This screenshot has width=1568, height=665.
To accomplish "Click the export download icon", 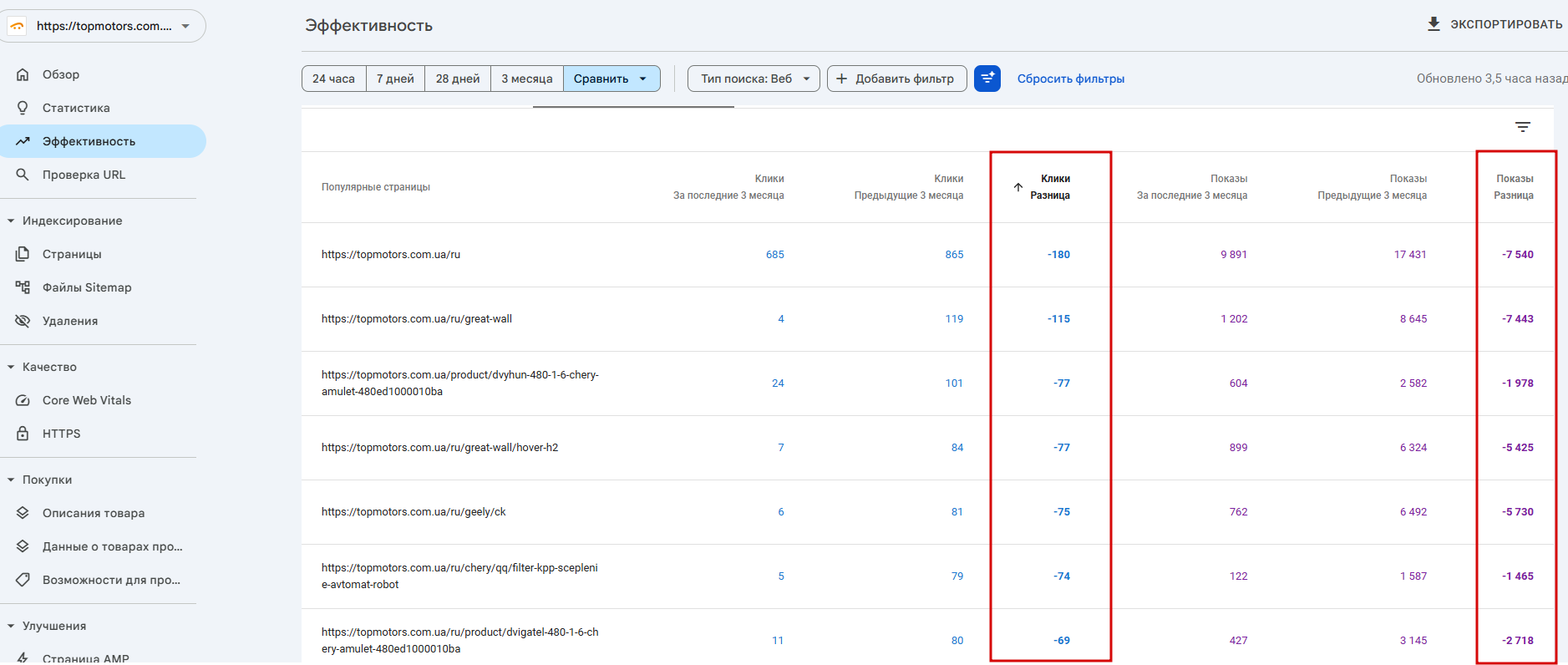I will (1434, 24).
